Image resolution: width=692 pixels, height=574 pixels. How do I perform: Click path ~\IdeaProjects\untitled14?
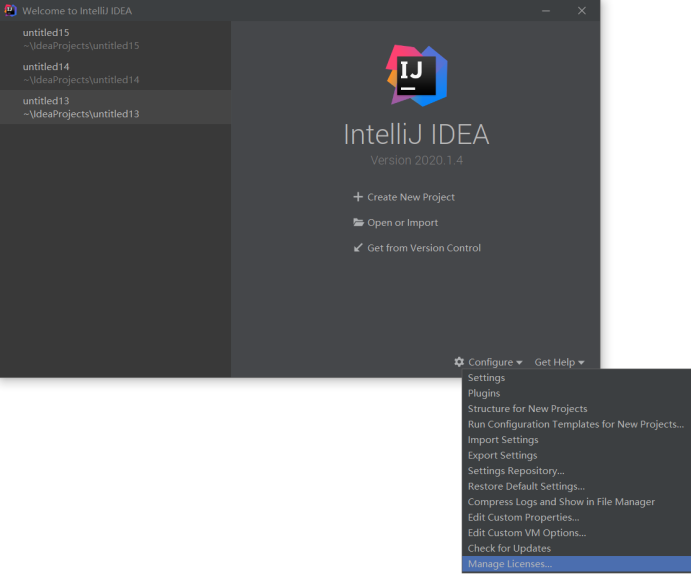[x=81, y=80]
